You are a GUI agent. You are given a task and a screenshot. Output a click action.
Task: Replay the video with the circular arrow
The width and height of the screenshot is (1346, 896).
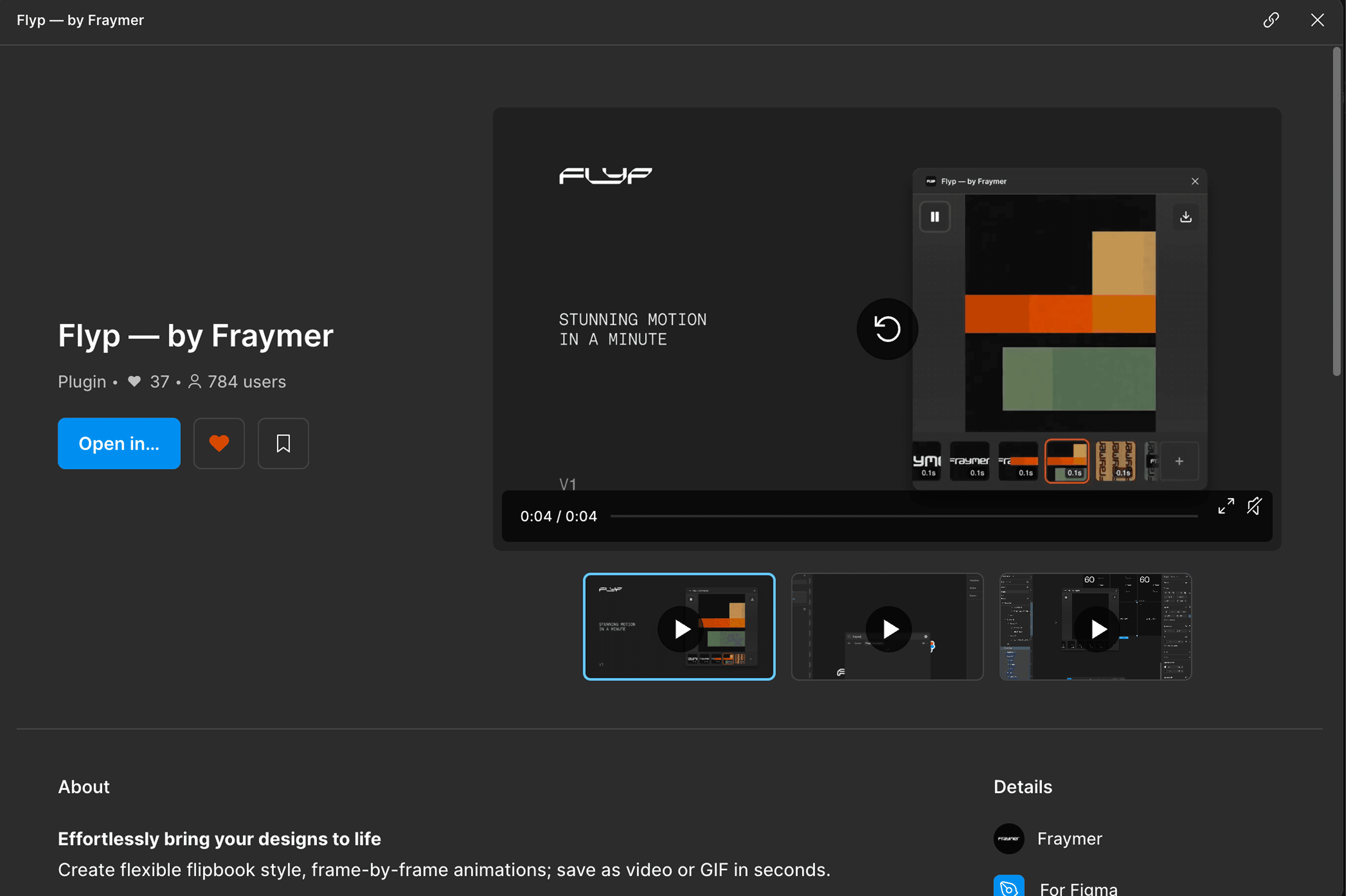[887, 328]
